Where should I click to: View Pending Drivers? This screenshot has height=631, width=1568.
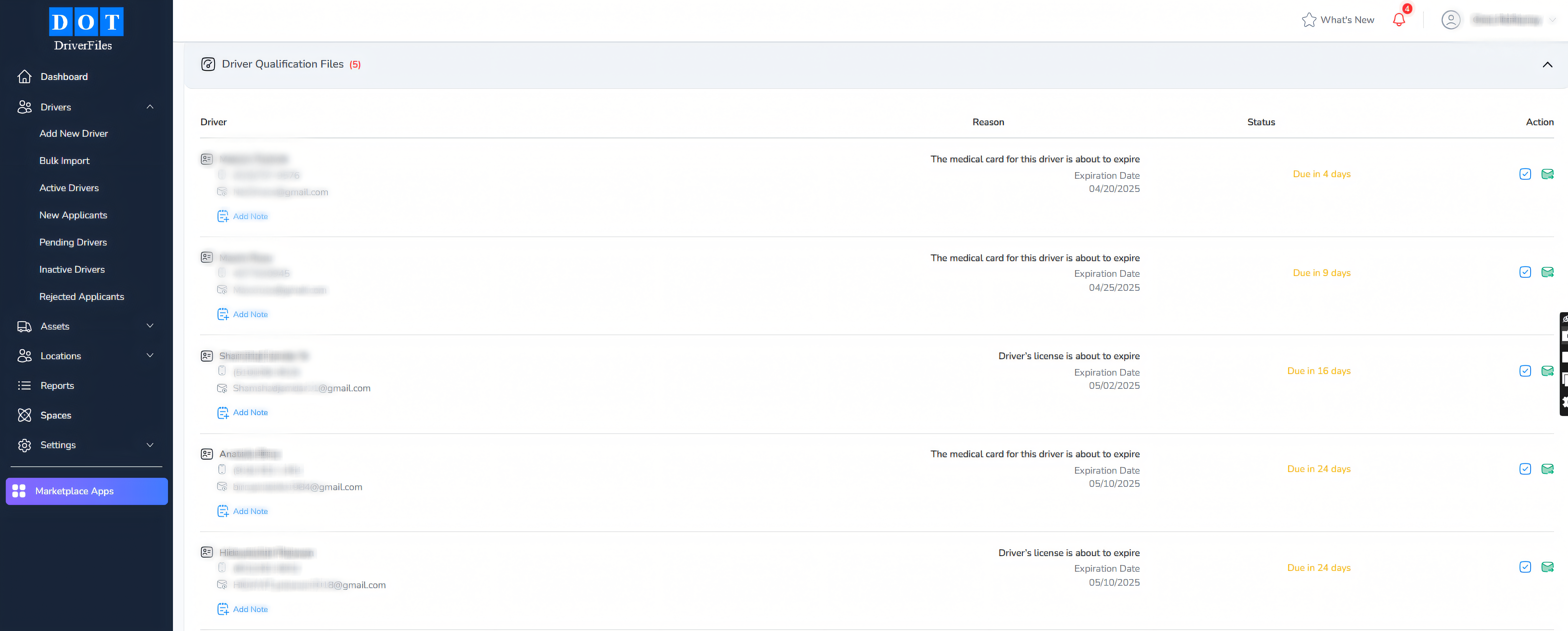coord(73,242)
